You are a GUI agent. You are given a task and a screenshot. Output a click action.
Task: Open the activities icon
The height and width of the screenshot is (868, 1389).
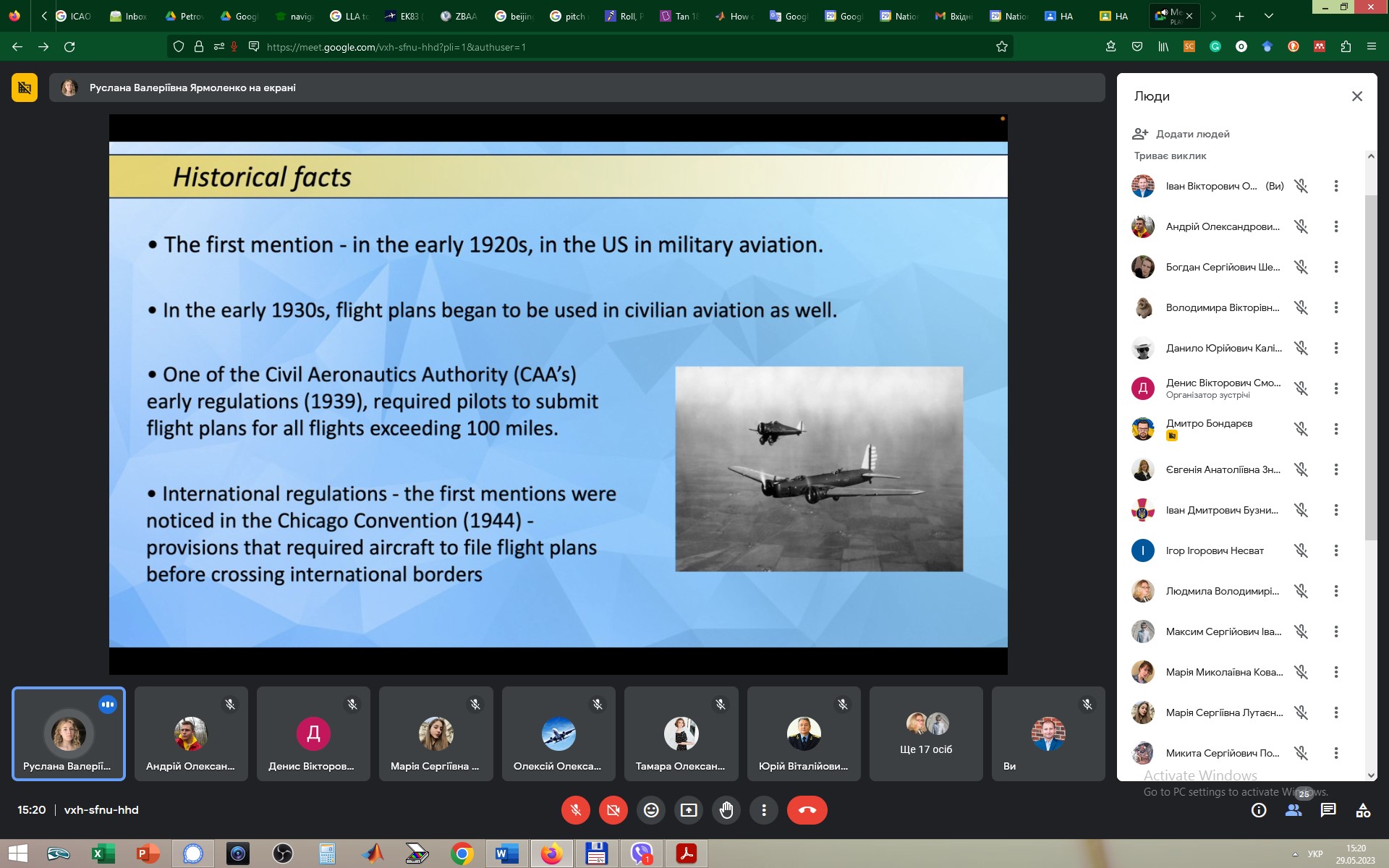[x=1363, y=810]
